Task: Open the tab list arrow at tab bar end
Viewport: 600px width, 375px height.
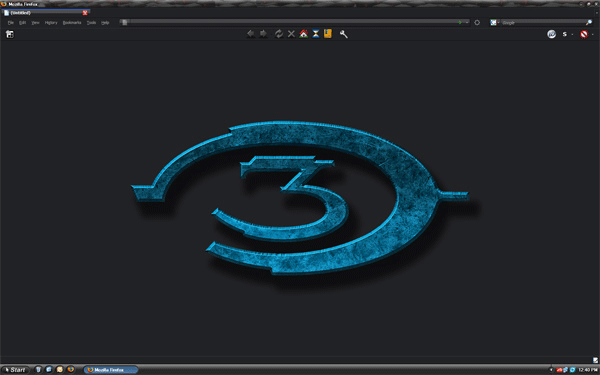Action: (597, 13)
